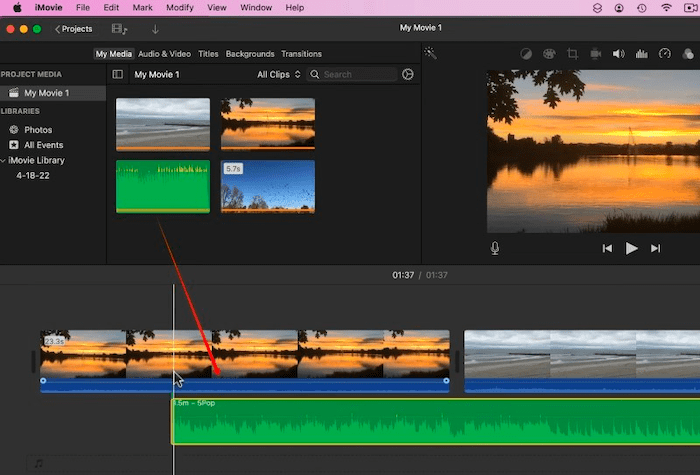Select the green audio clip thumbnail
This screenshot has width=700, height=475.
[163, 187]
